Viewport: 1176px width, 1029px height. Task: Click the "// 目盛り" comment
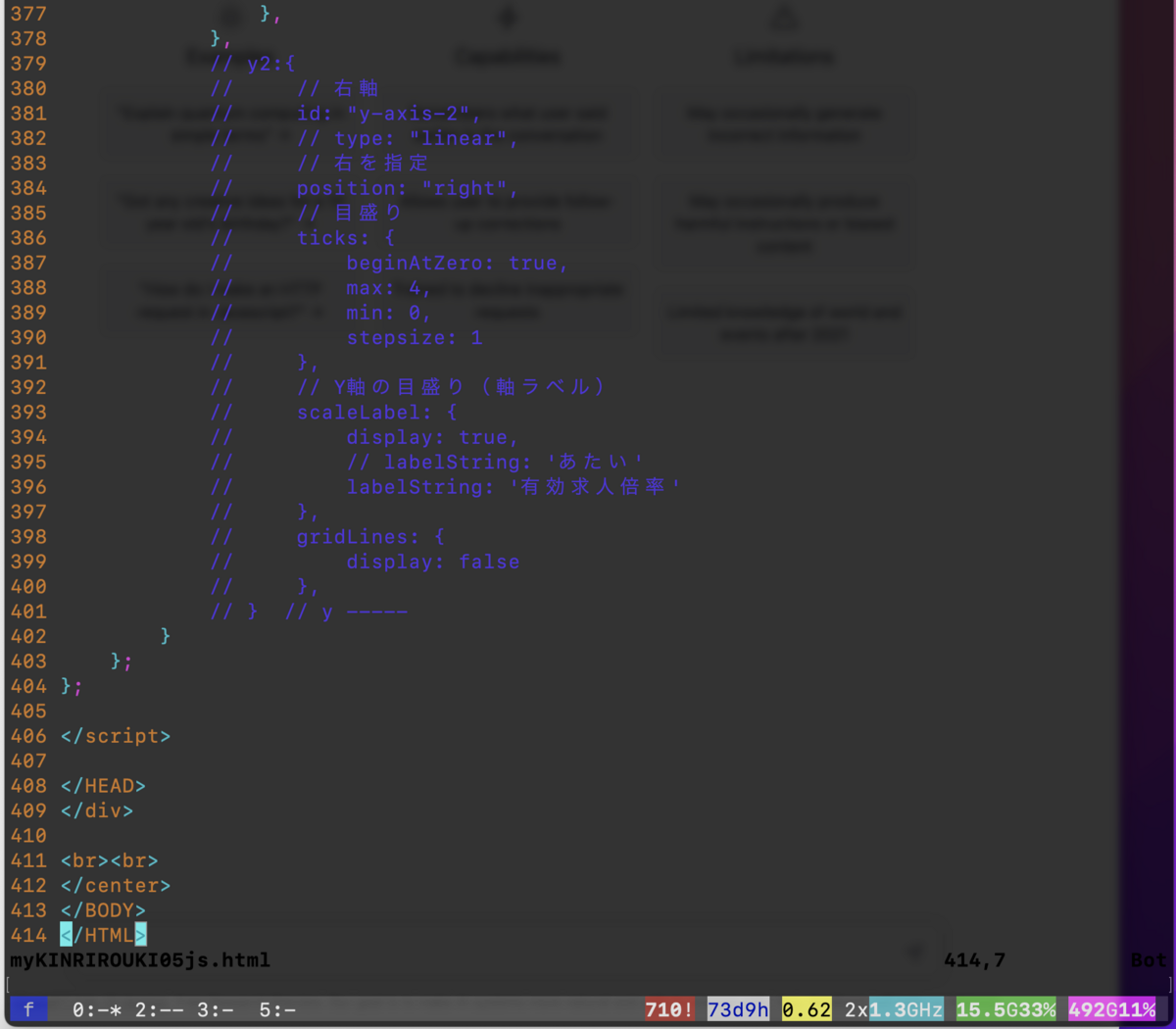(350, 213)
